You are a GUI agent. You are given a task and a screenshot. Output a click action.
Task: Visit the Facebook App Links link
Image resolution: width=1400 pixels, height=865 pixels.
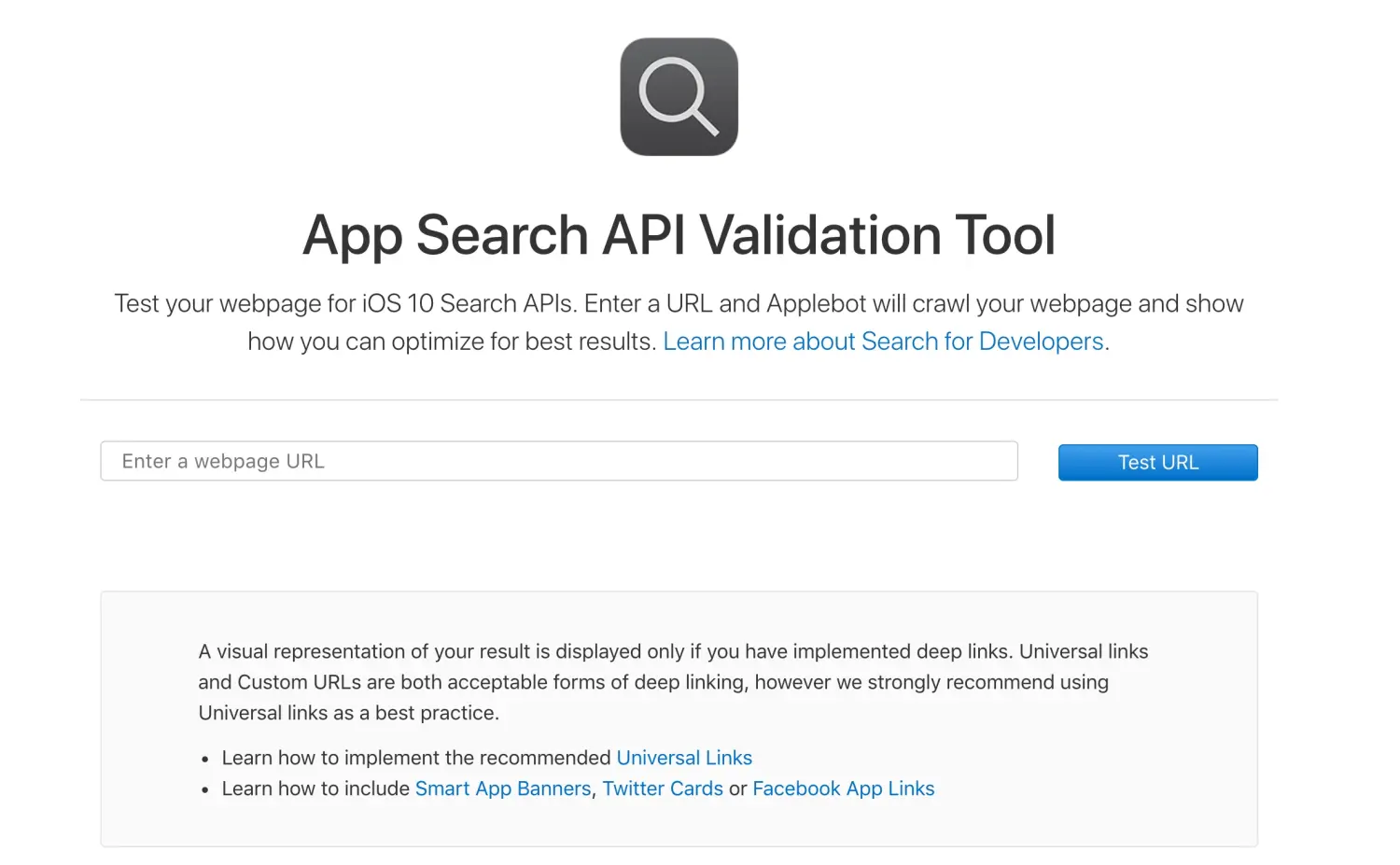click(843, 788)
